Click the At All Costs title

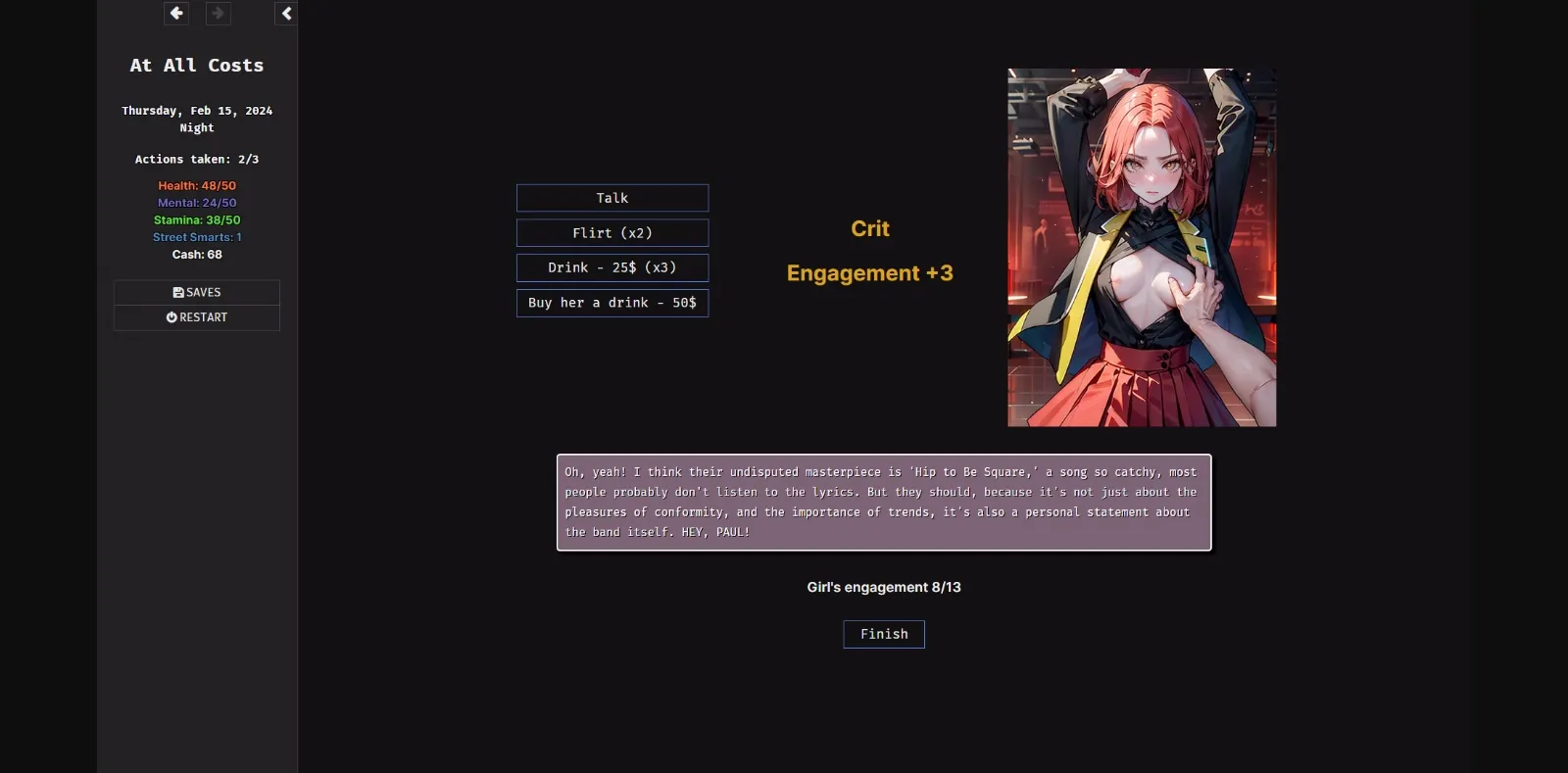197,66
